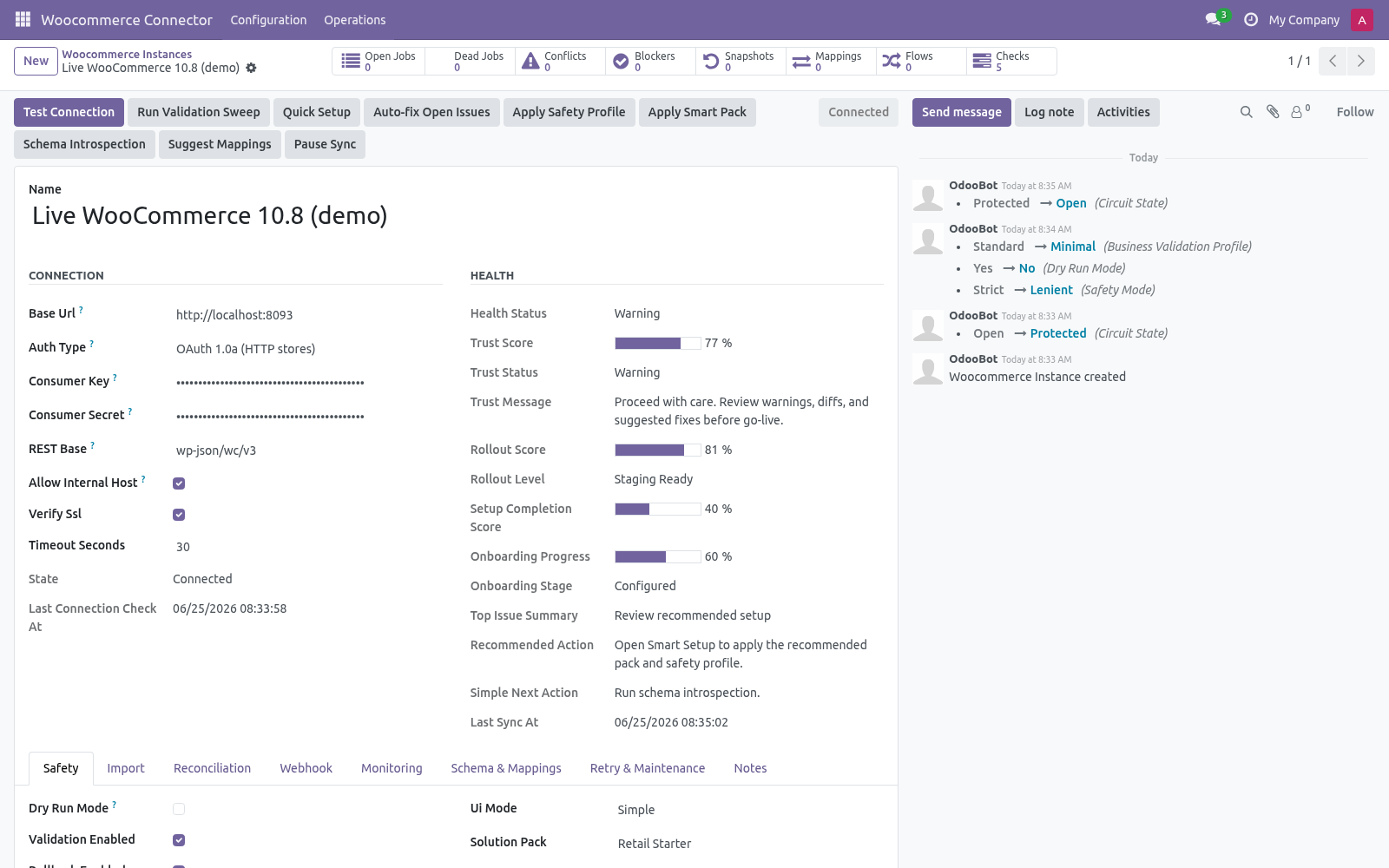View Blockers stat button

(650, 61)
